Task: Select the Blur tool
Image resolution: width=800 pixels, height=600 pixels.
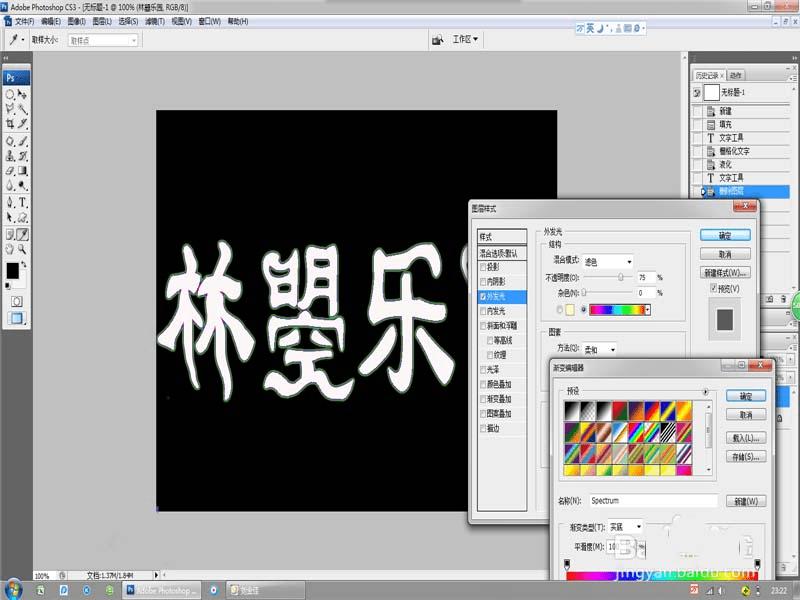Action: 10,186
